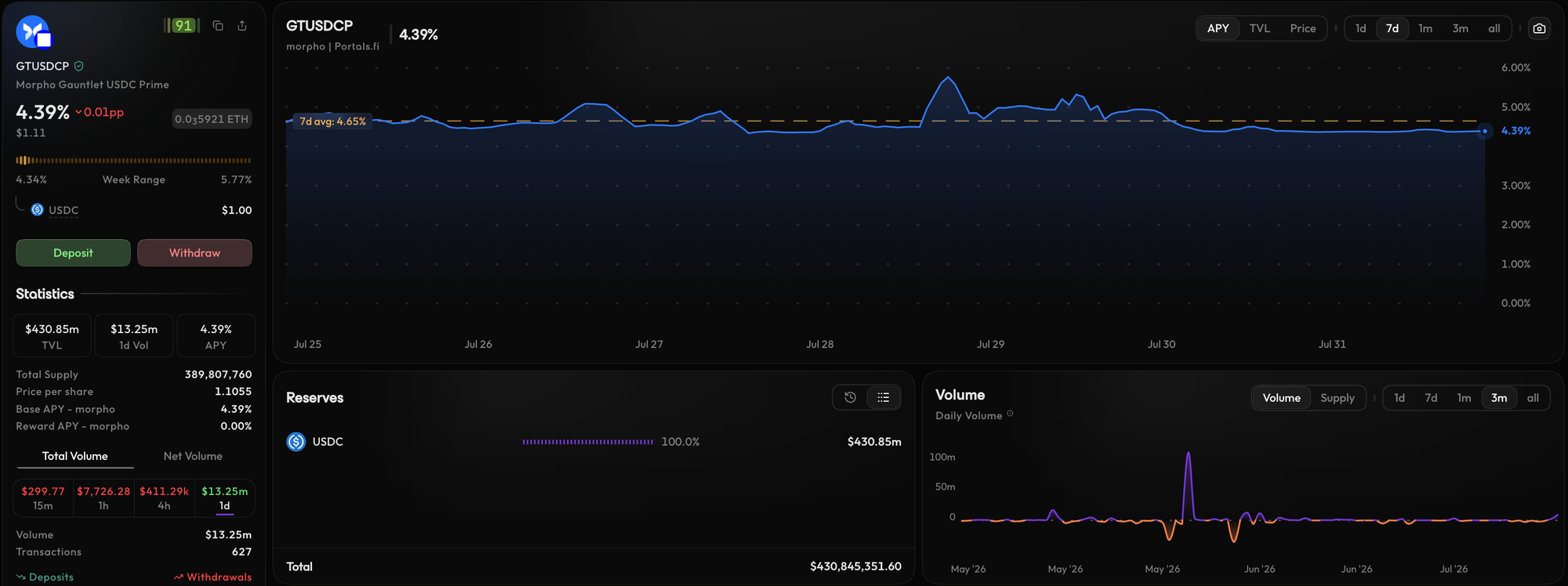The height and width of the screenshot is (586, 1568).
Task: Open the reserves history clock icon
Action: (850, 397)
